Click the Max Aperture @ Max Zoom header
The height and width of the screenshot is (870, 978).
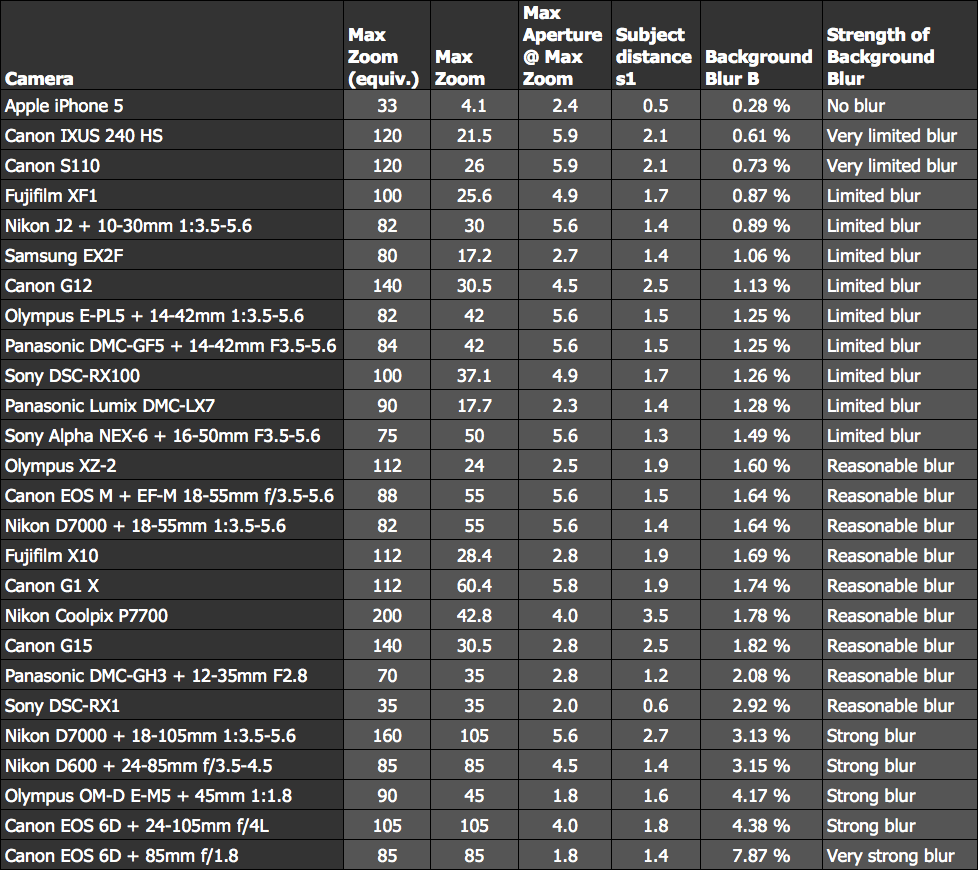(x=564, y=45)
